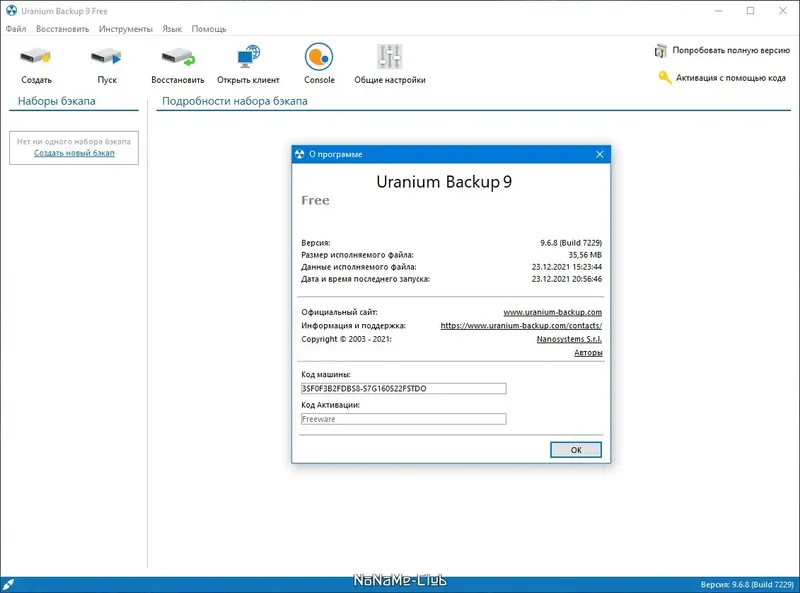This screenshot has width=800, height=593.
Task: Click the Создать новый бэкап link
Action: click(x=74, y=153)
